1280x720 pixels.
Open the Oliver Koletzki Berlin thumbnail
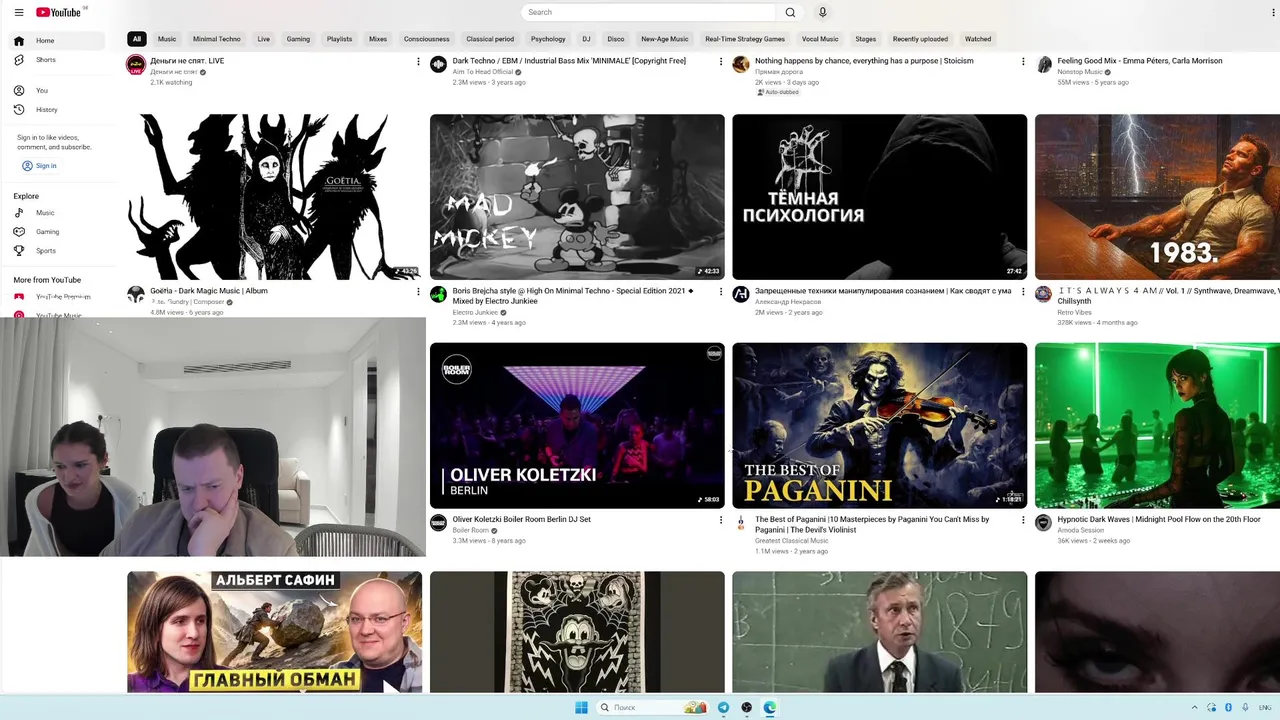tap(577, 426)
